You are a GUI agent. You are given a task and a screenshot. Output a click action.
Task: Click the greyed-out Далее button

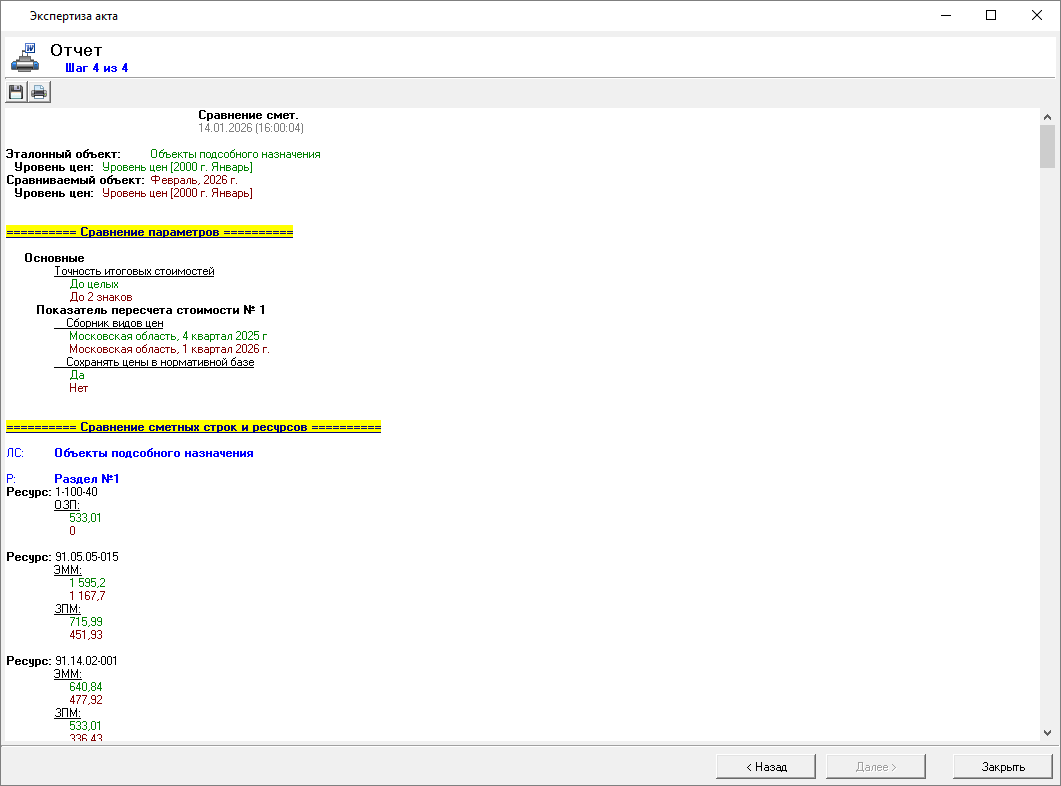tap(876, 767)
